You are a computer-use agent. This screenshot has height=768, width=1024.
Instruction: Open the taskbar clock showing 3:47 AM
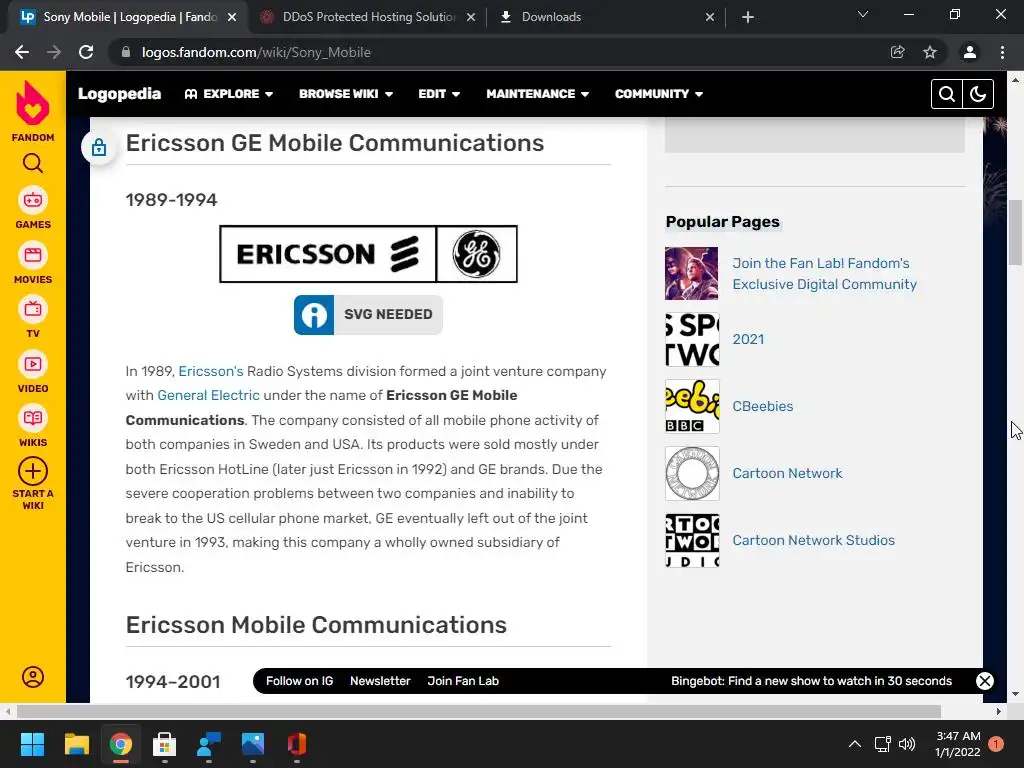(957, 744)
